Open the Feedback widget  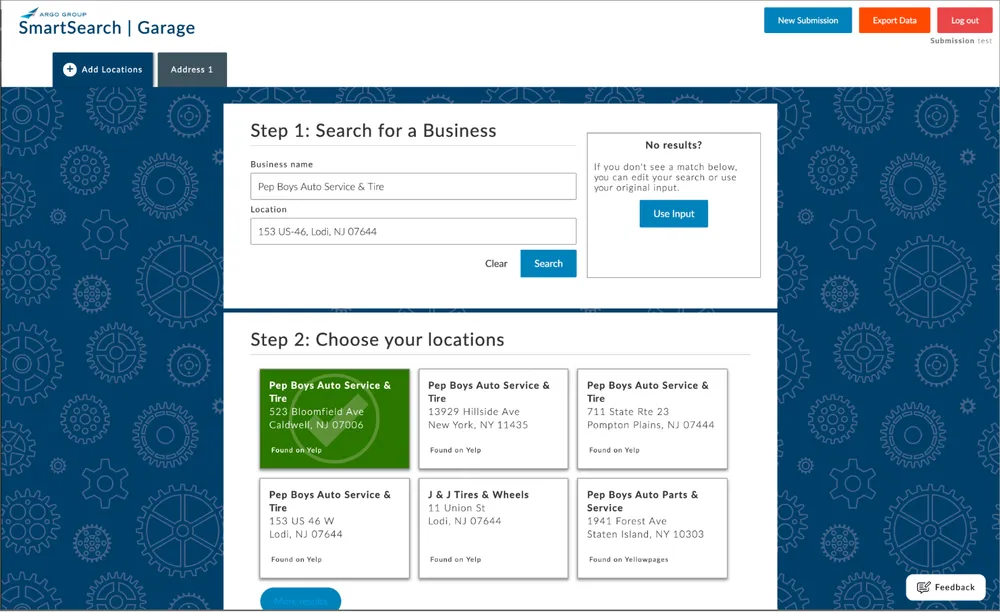tap(945, 587)
